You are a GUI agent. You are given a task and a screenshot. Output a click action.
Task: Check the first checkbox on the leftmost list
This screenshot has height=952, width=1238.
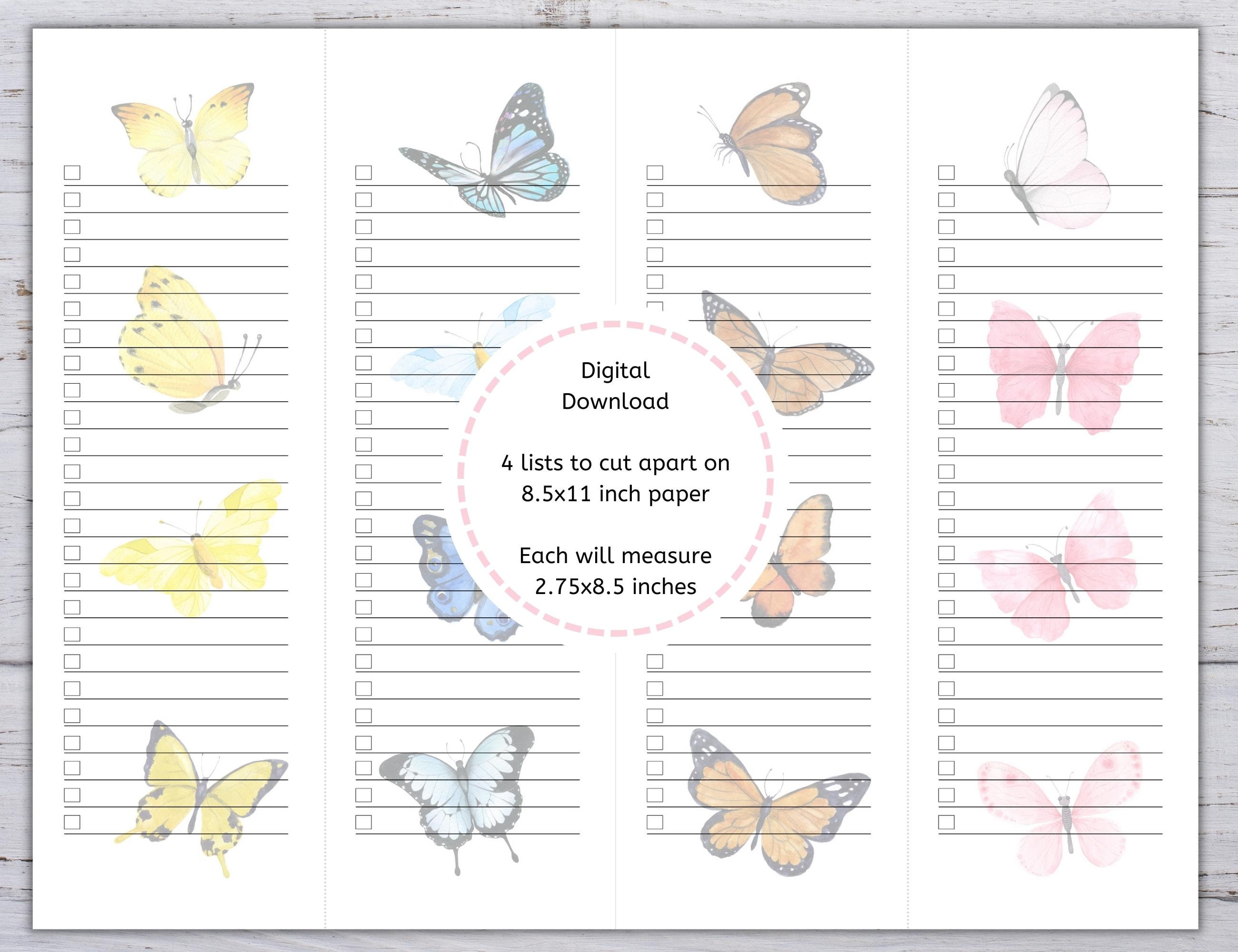(72, 172)
